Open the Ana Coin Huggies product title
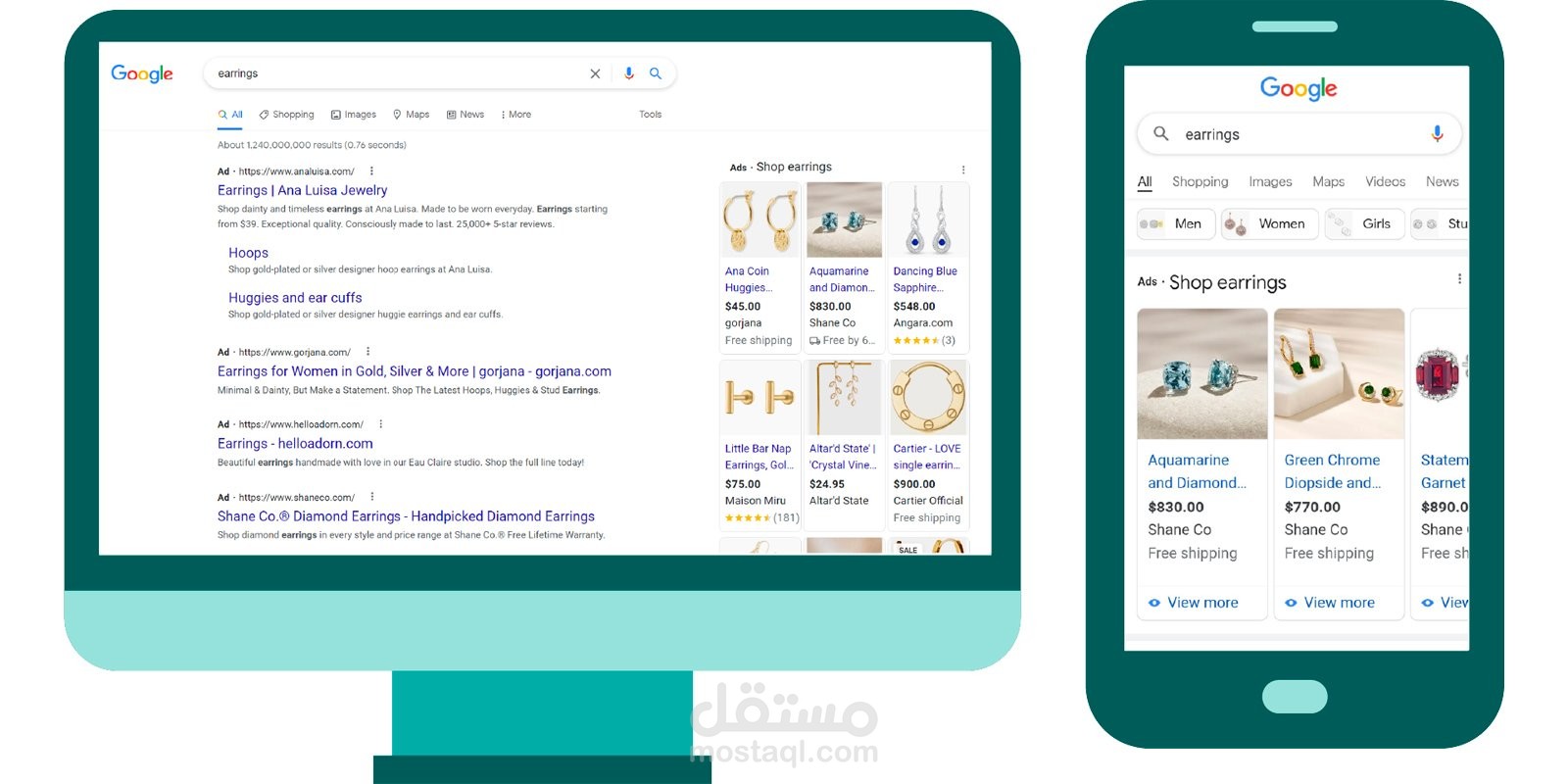Screen dimensions: 1568x784 (x=749, y=279)
